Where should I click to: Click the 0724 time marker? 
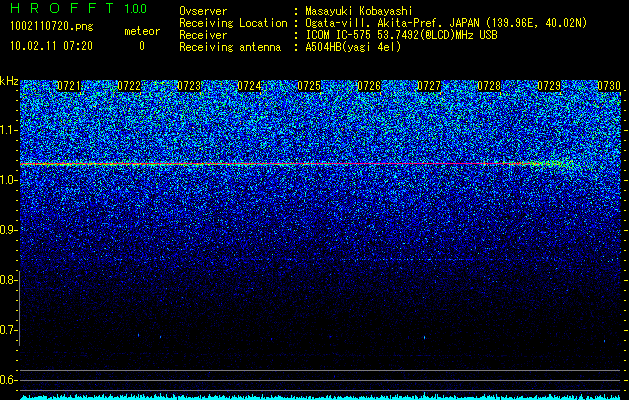(249, 86)
